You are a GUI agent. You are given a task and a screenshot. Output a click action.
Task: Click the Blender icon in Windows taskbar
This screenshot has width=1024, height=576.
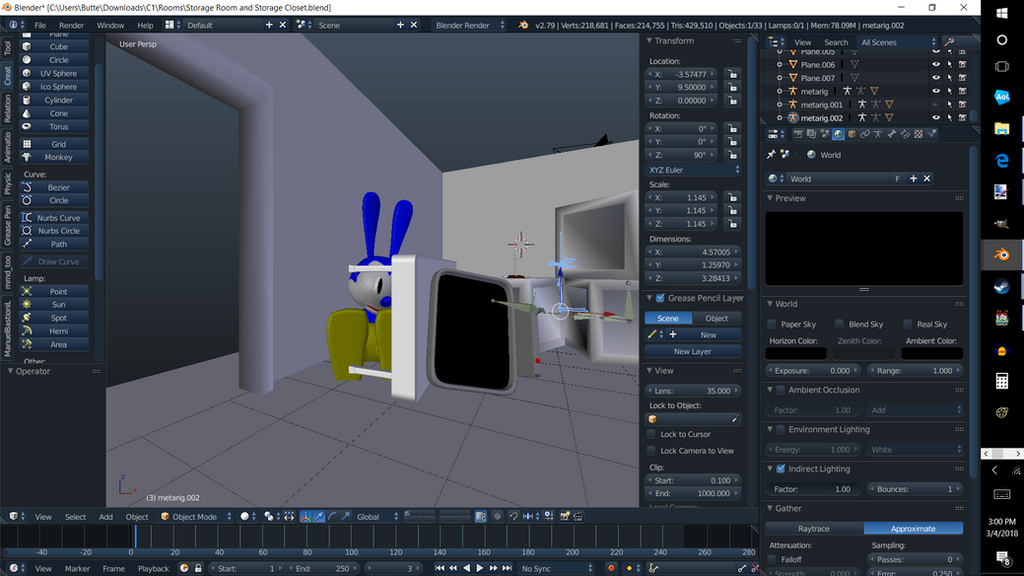(1002, 255)
